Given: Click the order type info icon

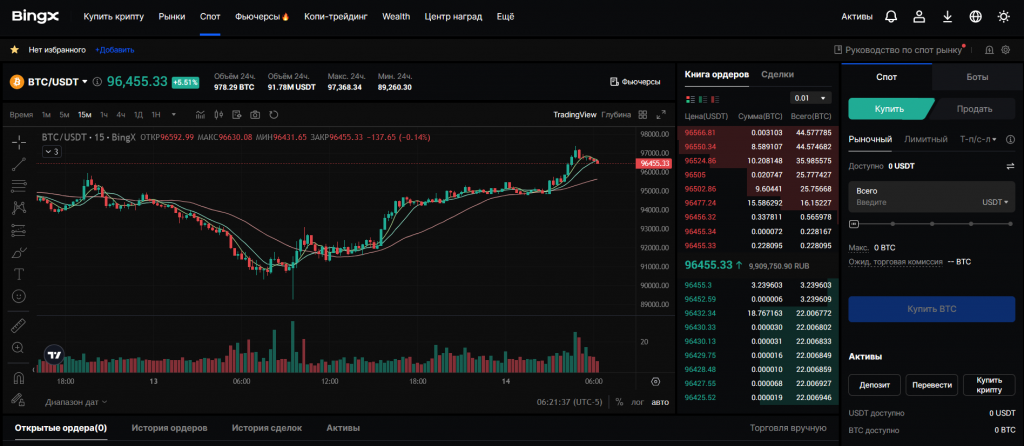Looking at the screenshot, I should point(1010,139).
